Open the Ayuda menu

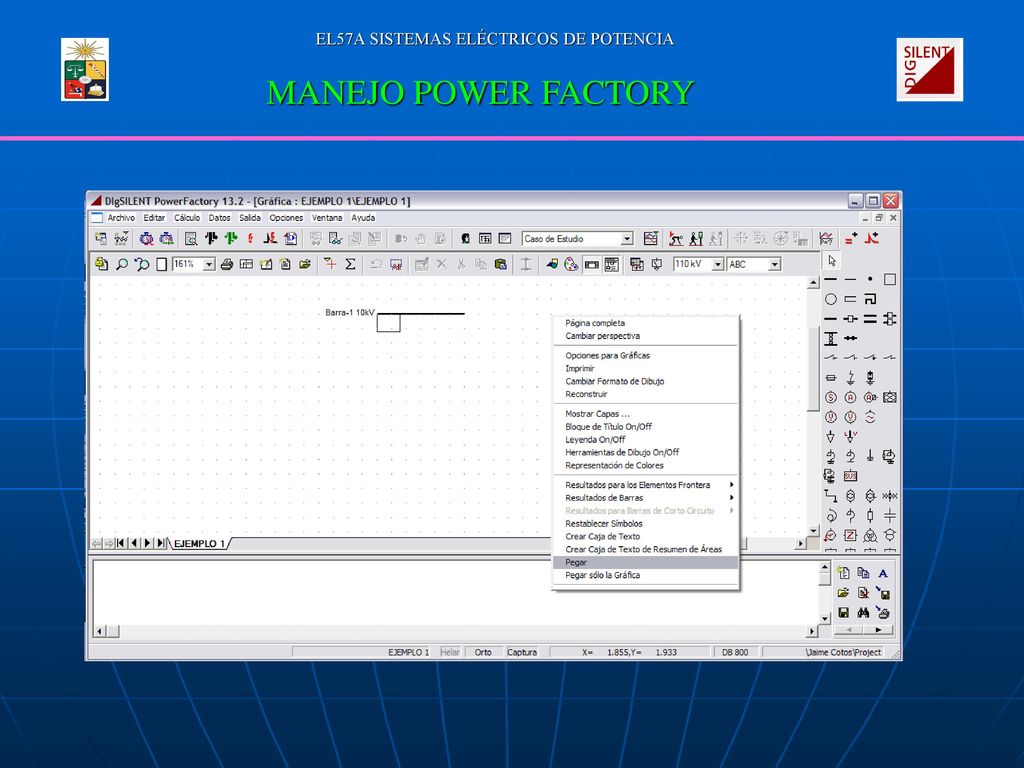pyautogui.click(x=363, y=218)
